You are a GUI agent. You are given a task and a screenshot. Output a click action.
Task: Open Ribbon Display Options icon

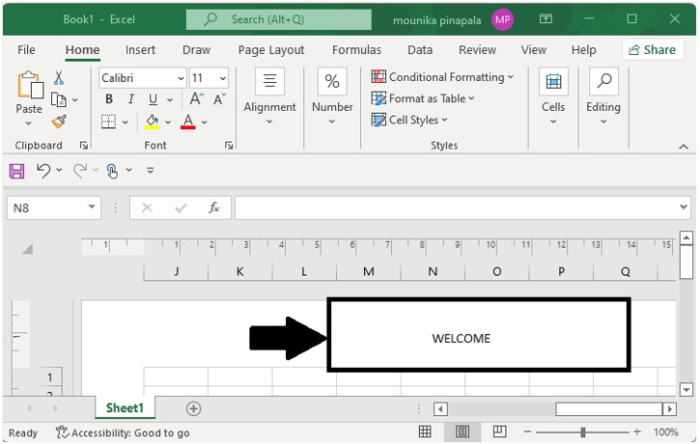pos(546,19)
